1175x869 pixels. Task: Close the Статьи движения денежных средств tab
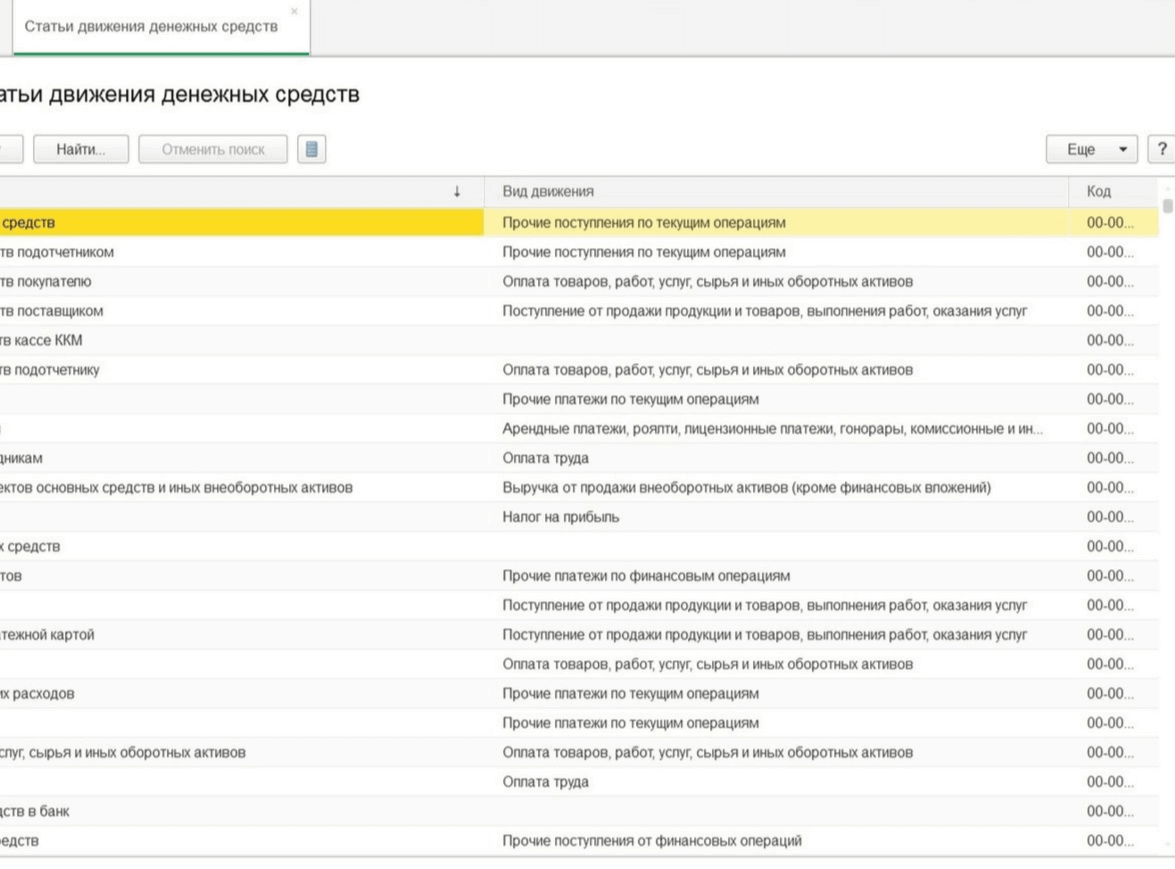pos(294,12)
